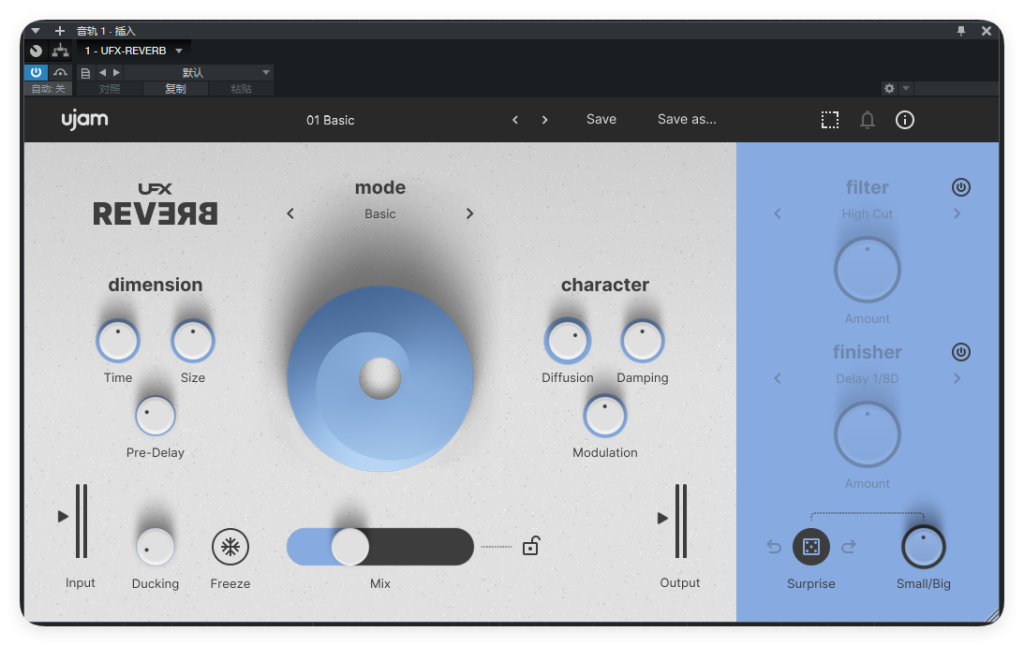Click the Size knob
Screen dimensions: 1024x646
click(193, 340)
